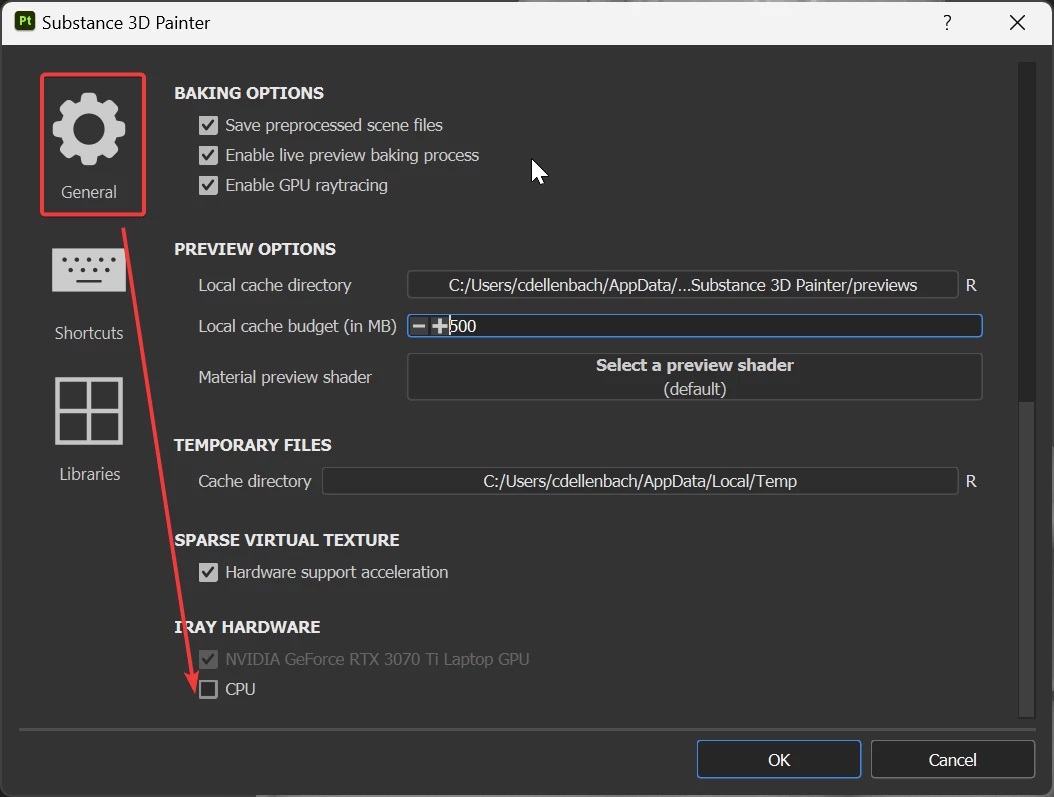Click the Local cache budget input field
Screen dimensions: 1054x797
(x=694, y=326)
